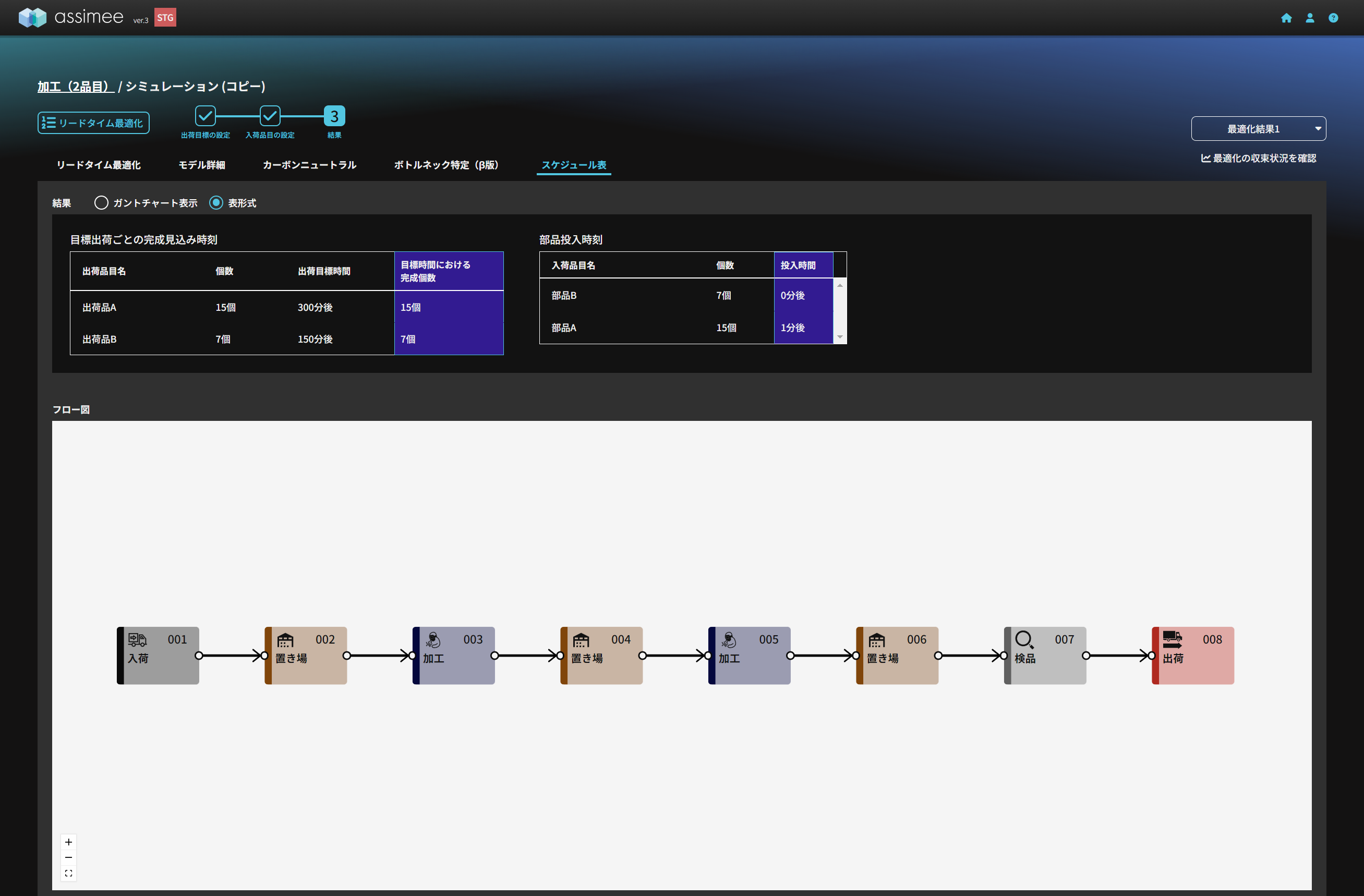Viewport: 1364px width, 896px height.
Task: Zoom in the flow diagram with plus
Action: (69, 842)
